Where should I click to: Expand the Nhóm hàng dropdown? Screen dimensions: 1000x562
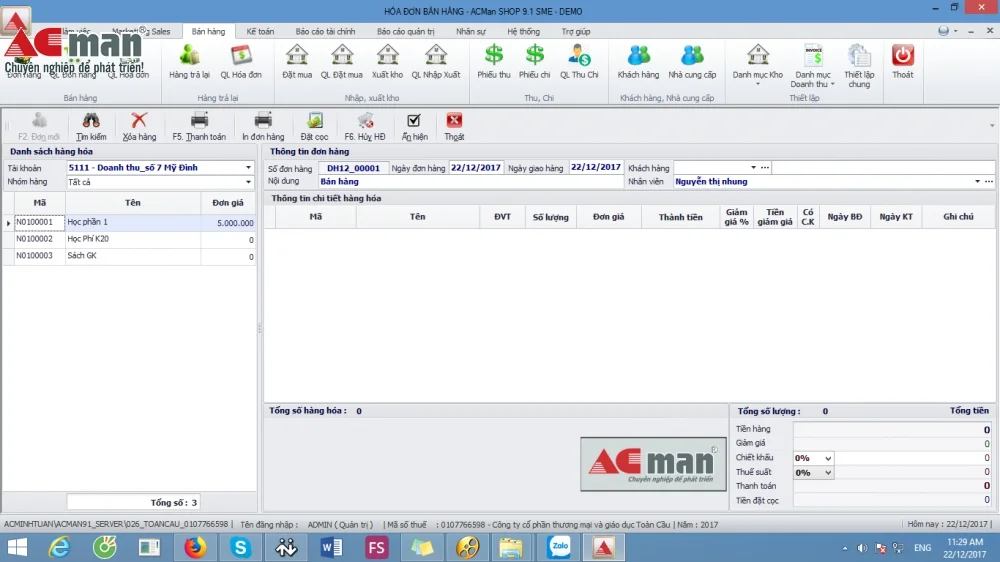pos(248,182)
